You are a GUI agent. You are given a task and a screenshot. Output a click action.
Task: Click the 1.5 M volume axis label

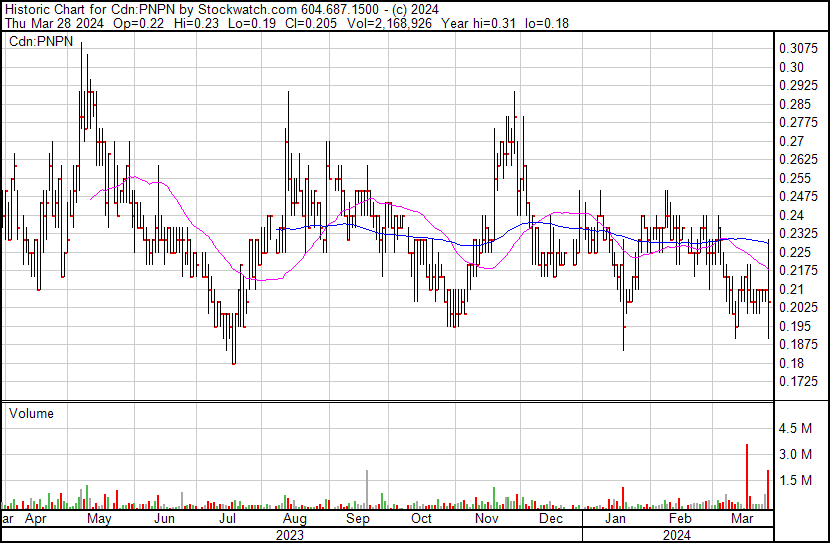(795, 480)
